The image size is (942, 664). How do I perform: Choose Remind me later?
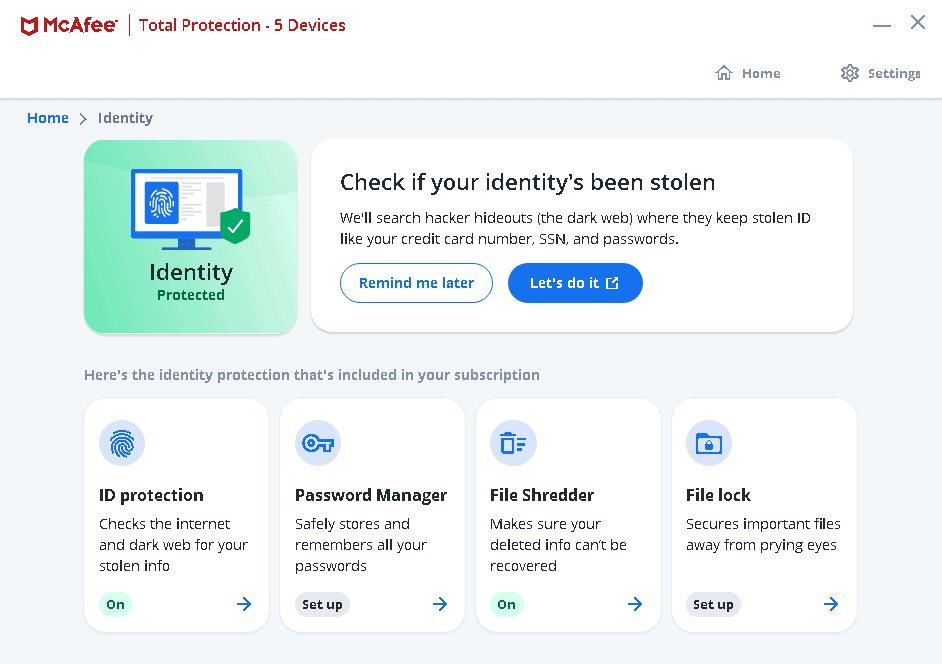pos(416,283)
